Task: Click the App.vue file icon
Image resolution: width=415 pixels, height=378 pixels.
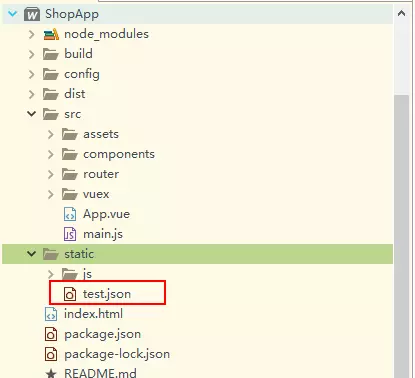Action: click(70, 214)
